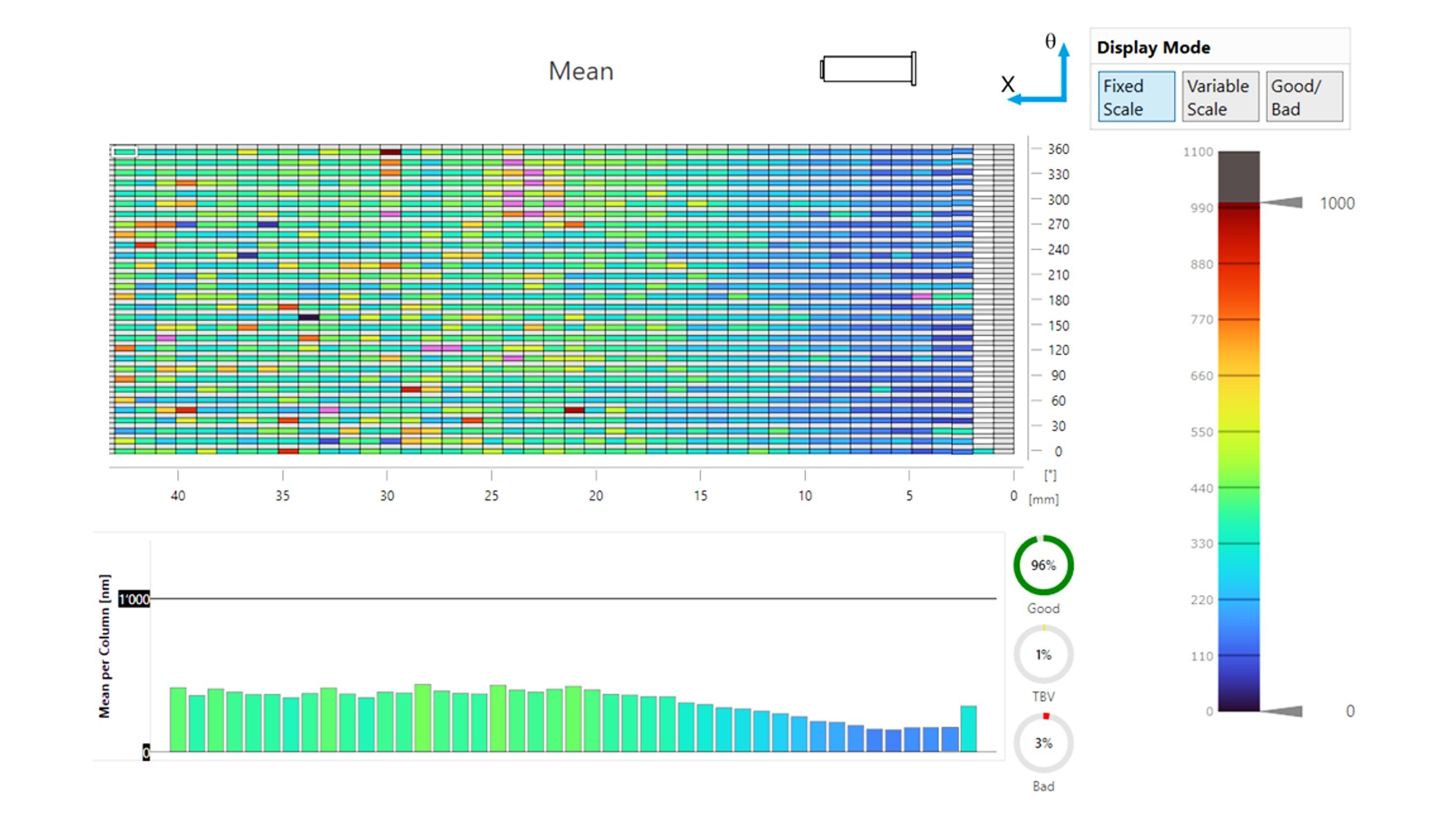1456x819 pixels.
Task: Click the Mean title above the heatmap
Action: 581,71
